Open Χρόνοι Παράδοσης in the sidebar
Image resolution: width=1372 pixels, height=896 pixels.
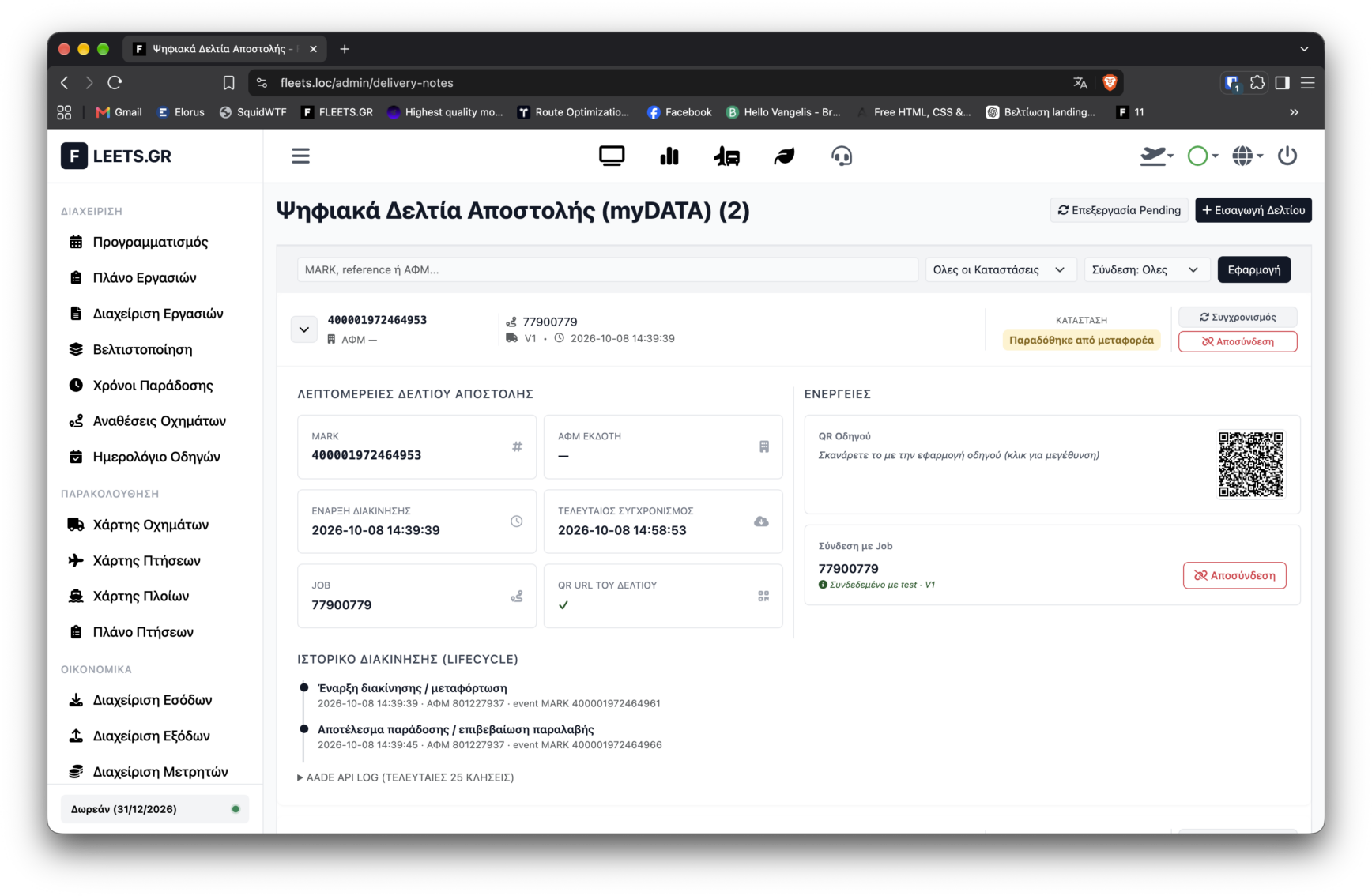[153, 385]
